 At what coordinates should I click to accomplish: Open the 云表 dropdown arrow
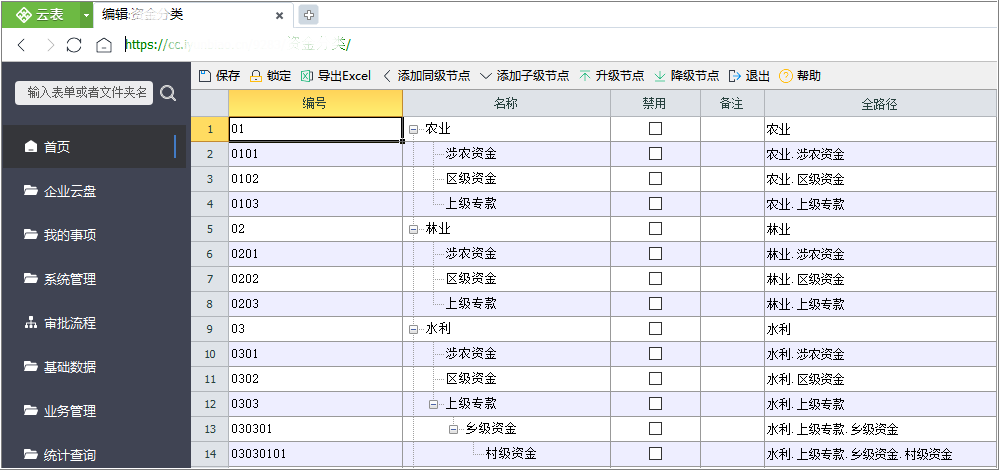pos(86,15)
